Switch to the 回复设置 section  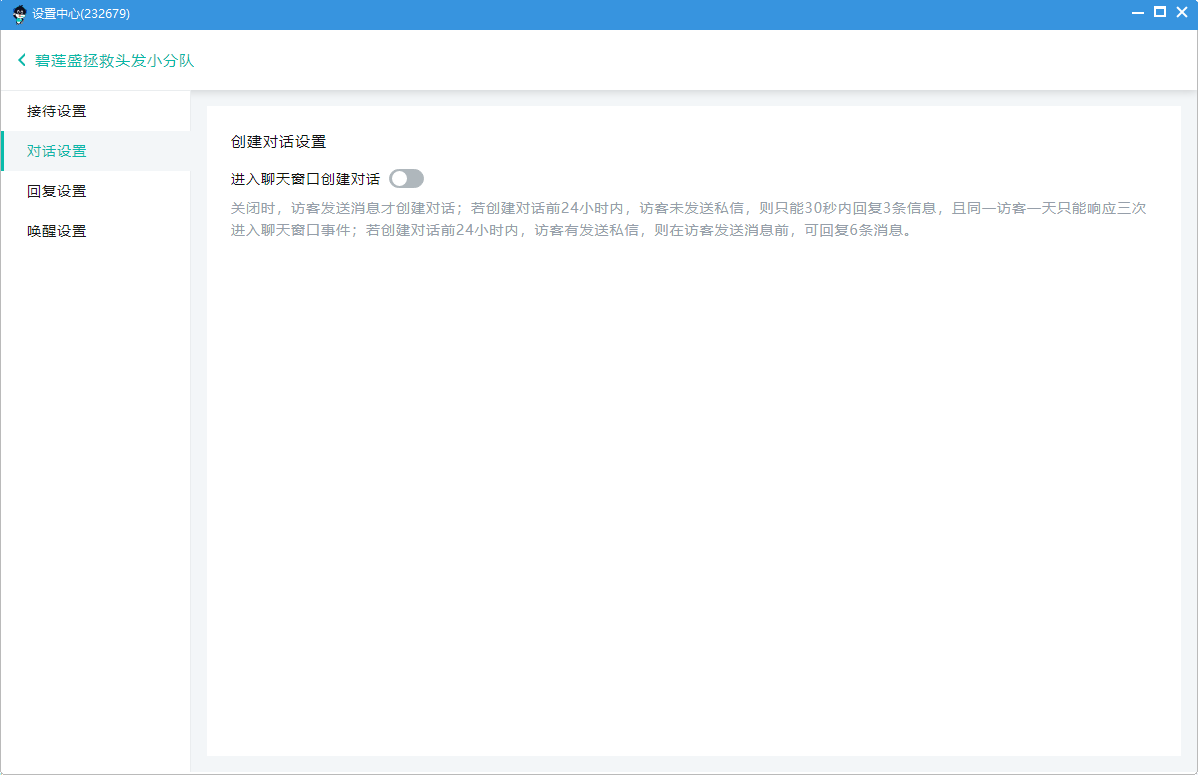[57, 191]
